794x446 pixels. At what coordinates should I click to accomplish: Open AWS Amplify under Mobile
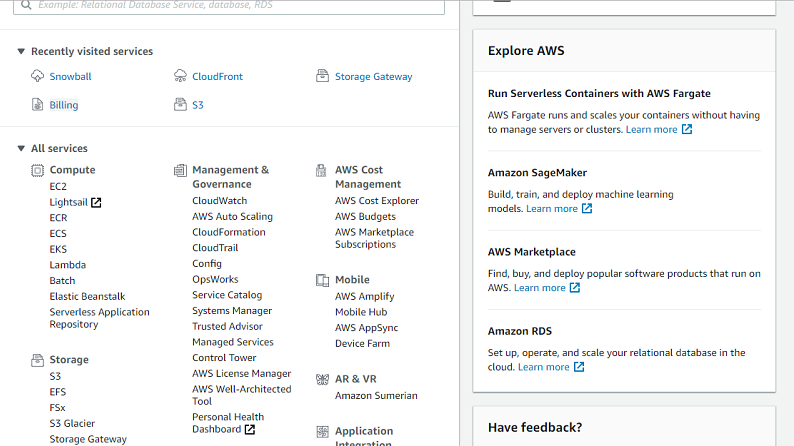point(365,296)
